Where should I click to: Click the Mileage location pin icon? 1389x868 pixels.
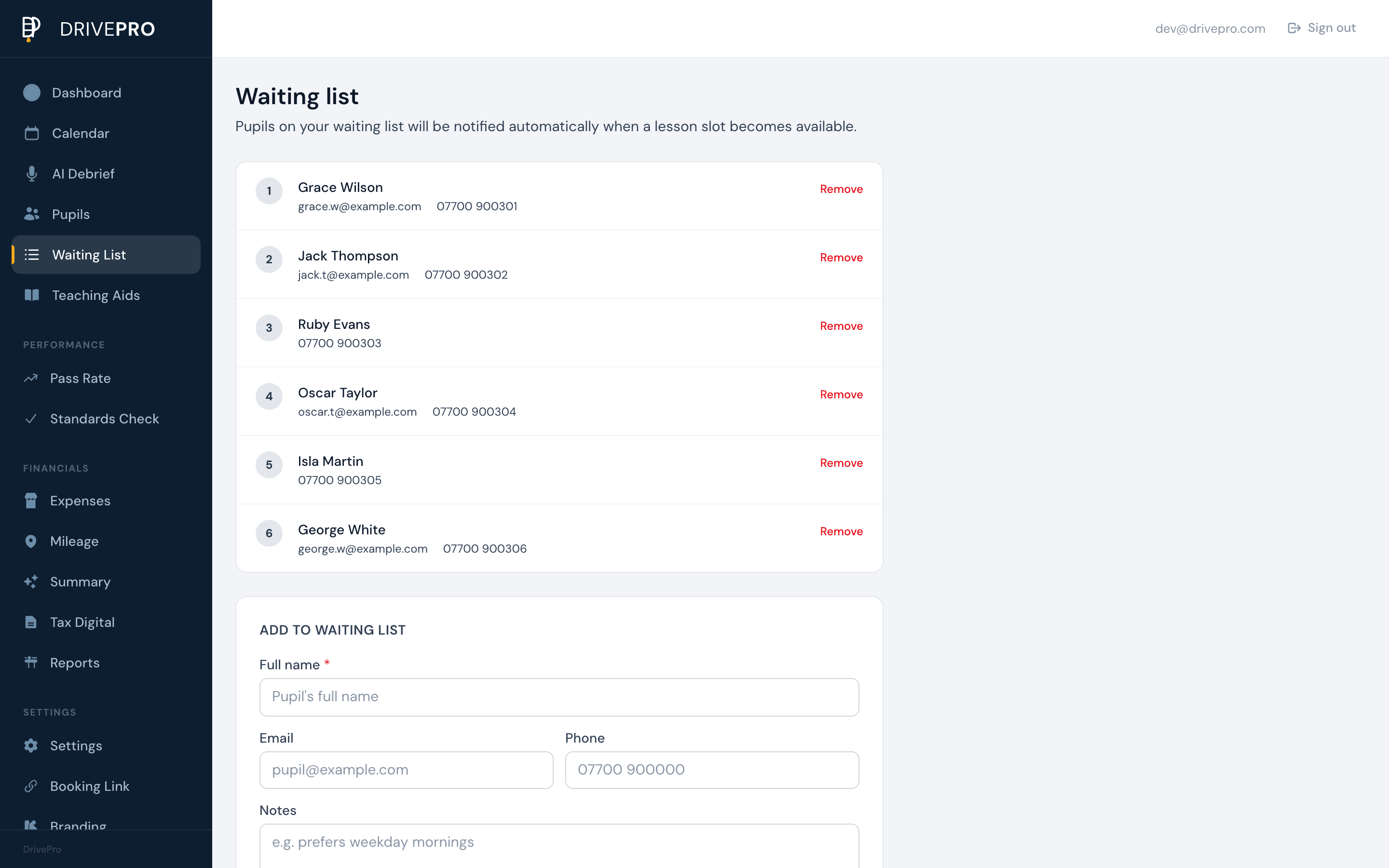pos(31,541)
